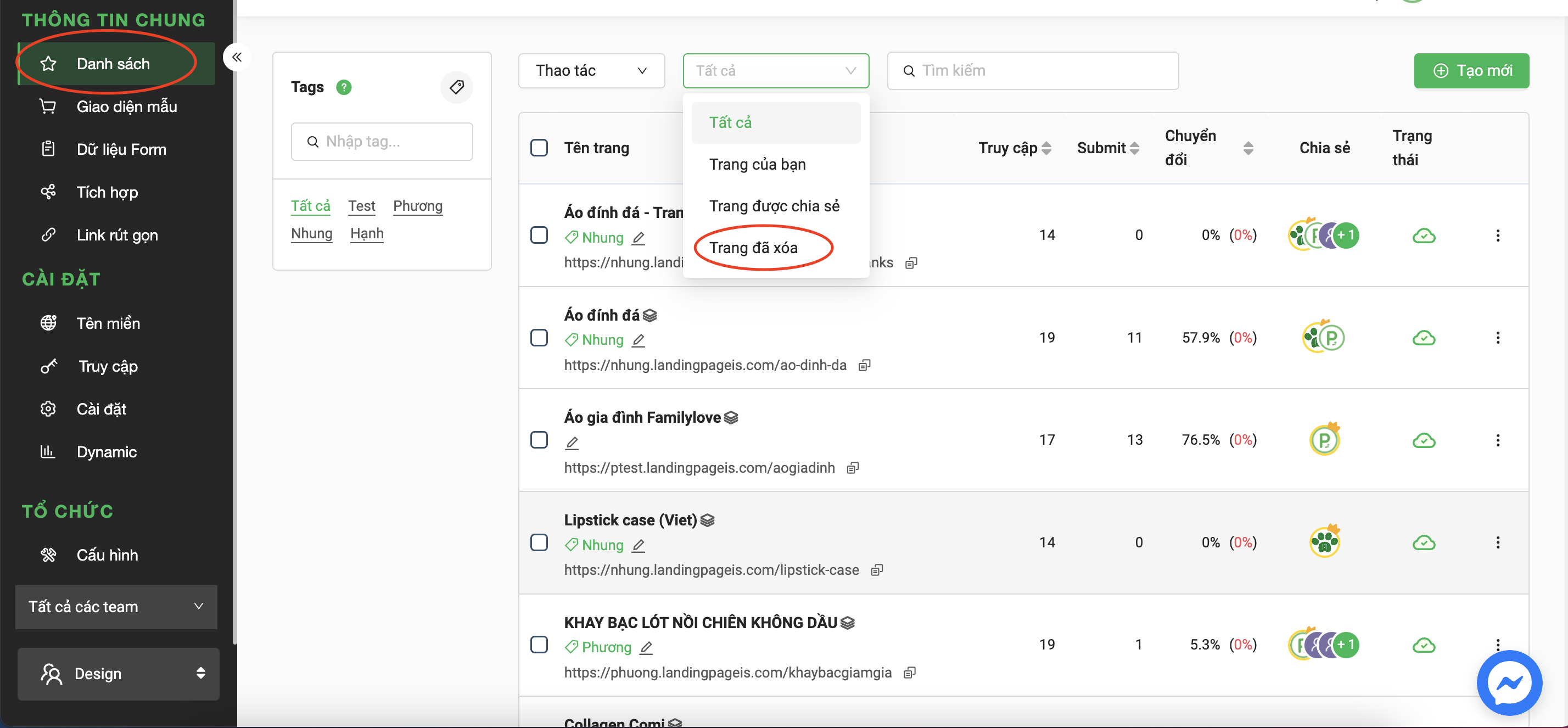Select Trang được chia sẻ option
This screenshot has width=1568, height=728.
point(774,206)
